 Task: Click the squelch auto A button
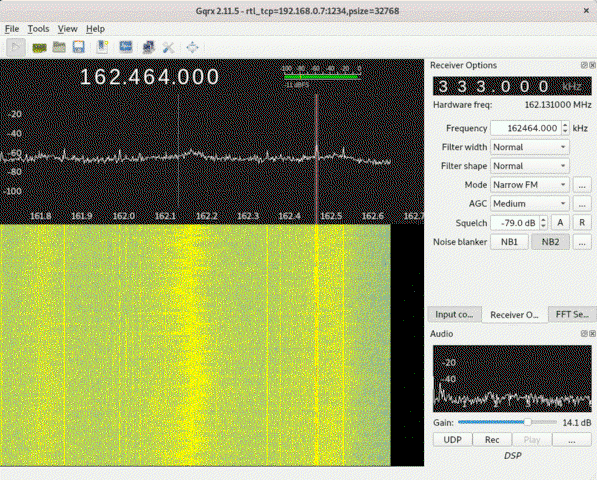[x=560, y=223]
